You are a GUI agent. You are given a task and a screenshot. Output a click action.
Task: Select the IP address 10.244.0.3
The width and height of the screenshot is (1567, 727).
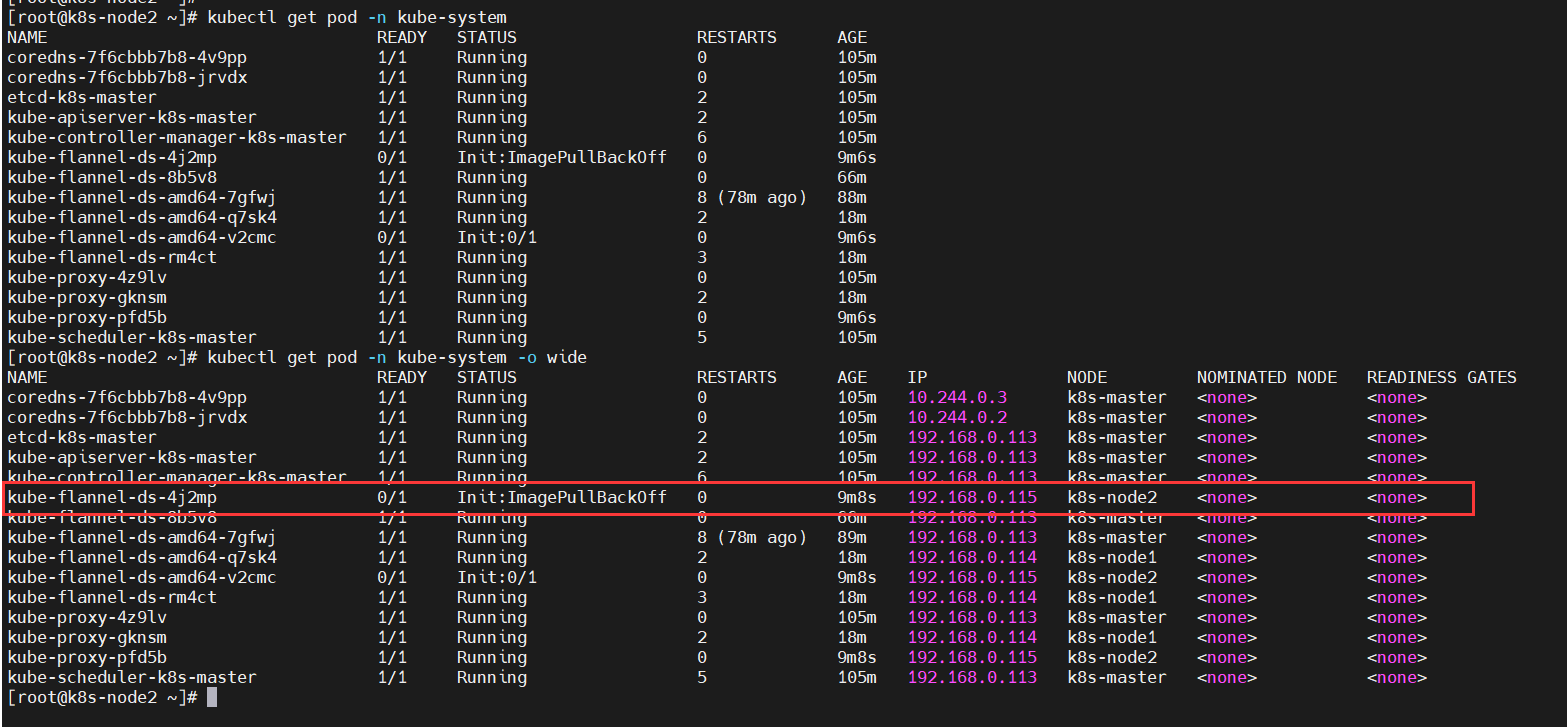pyautogui.click(x=957, y=397)
